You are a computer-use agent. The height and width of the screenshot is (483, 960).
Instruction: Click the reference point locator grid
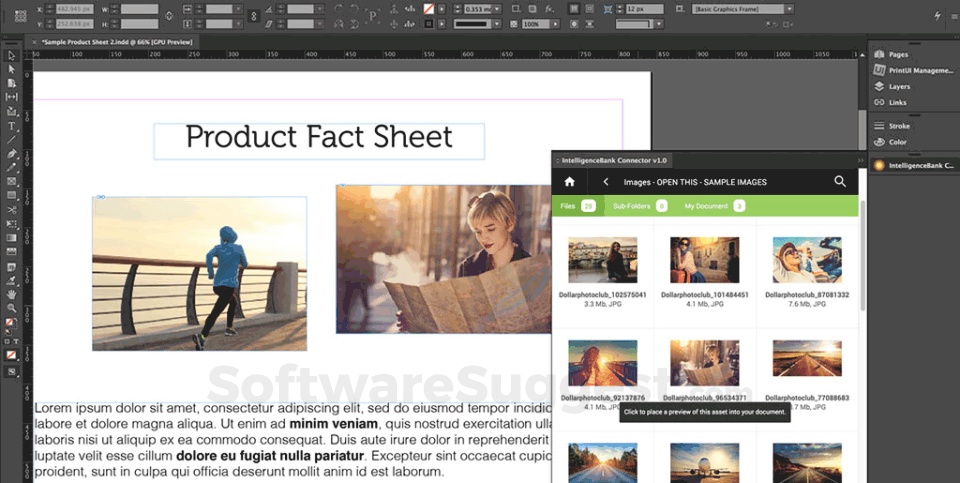click(21, 16)
